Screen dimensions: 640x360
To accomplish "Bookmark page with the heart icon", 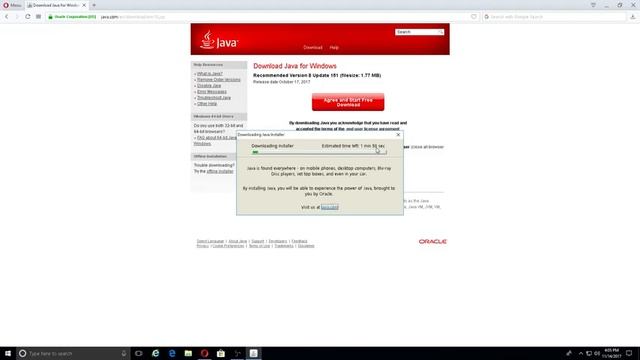I will [x=473, y=17].
